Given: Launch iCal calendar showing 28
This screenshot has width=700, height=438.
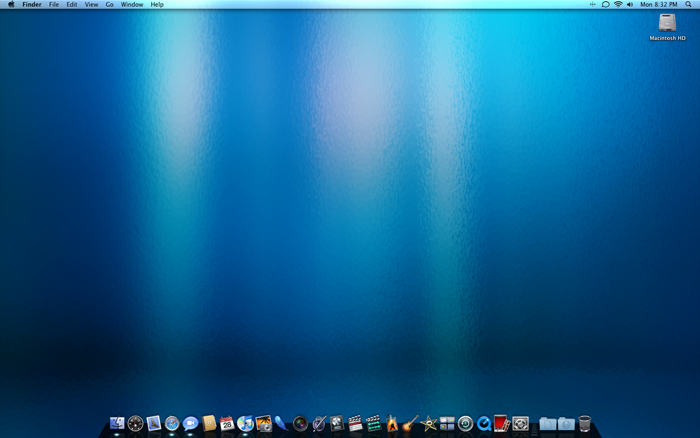Looking at the screenshot, I should (227, 423).
